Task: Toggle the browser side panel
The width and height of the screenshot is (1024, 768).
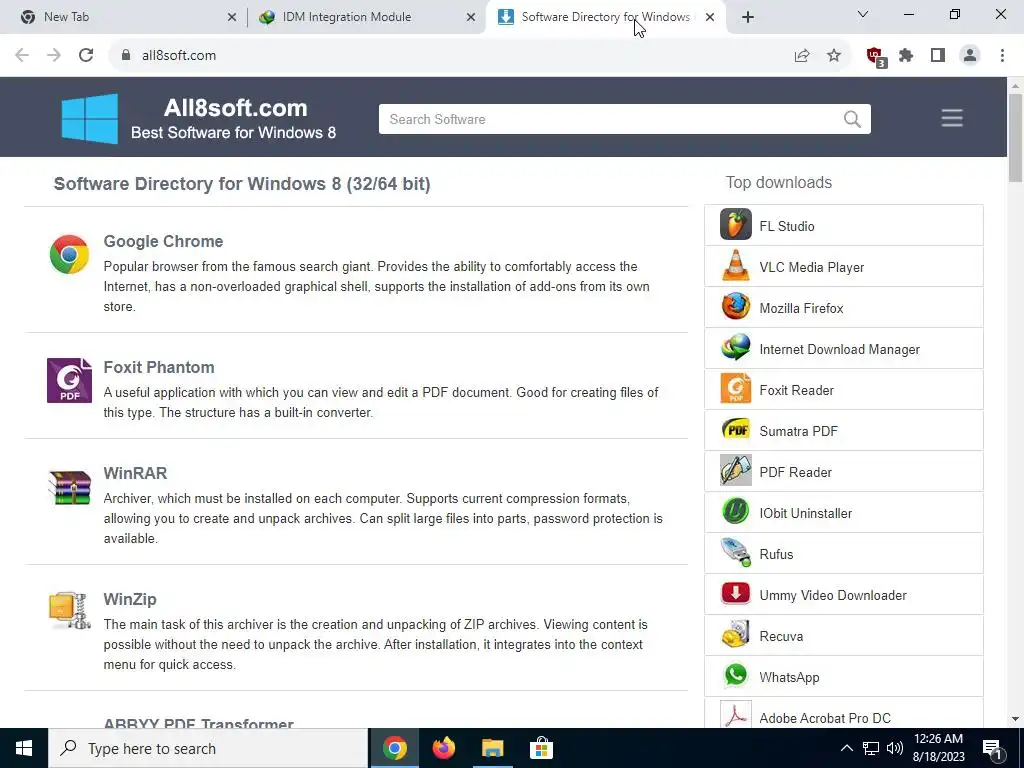Action: click(x=938, y=56)
